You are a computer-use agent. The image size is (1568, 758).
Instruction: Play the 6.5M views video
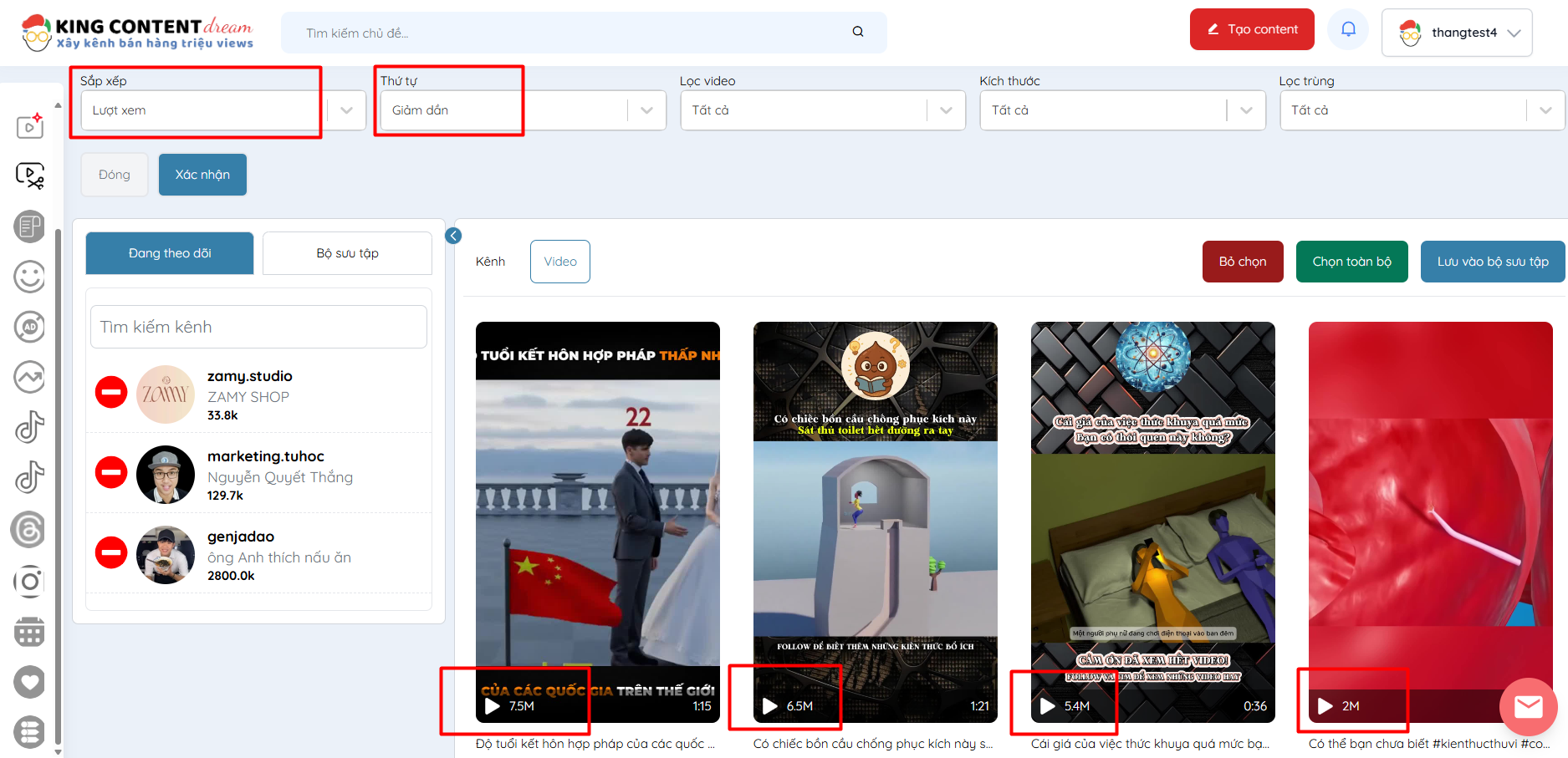[x=770, y=706]
